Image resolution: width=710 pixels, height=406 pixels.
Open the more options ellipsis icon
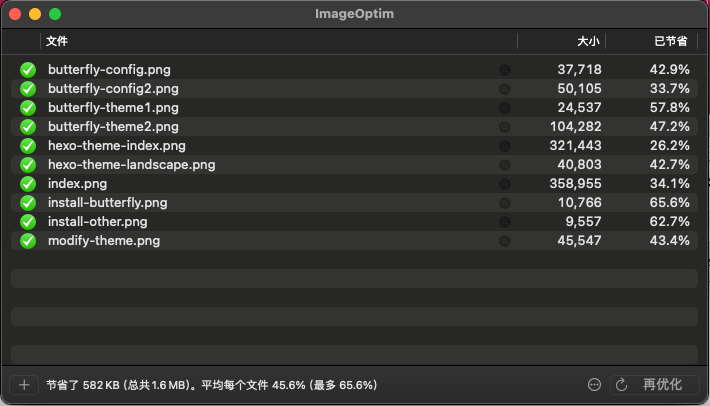click(594, 385)
